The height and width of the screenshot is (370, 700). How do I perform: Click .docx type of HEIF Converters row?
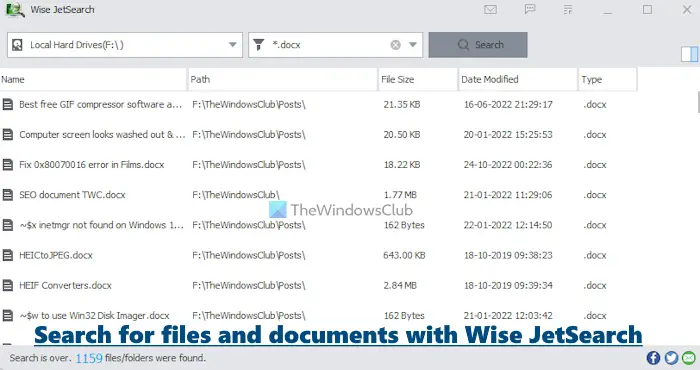(x=595, y=285)
